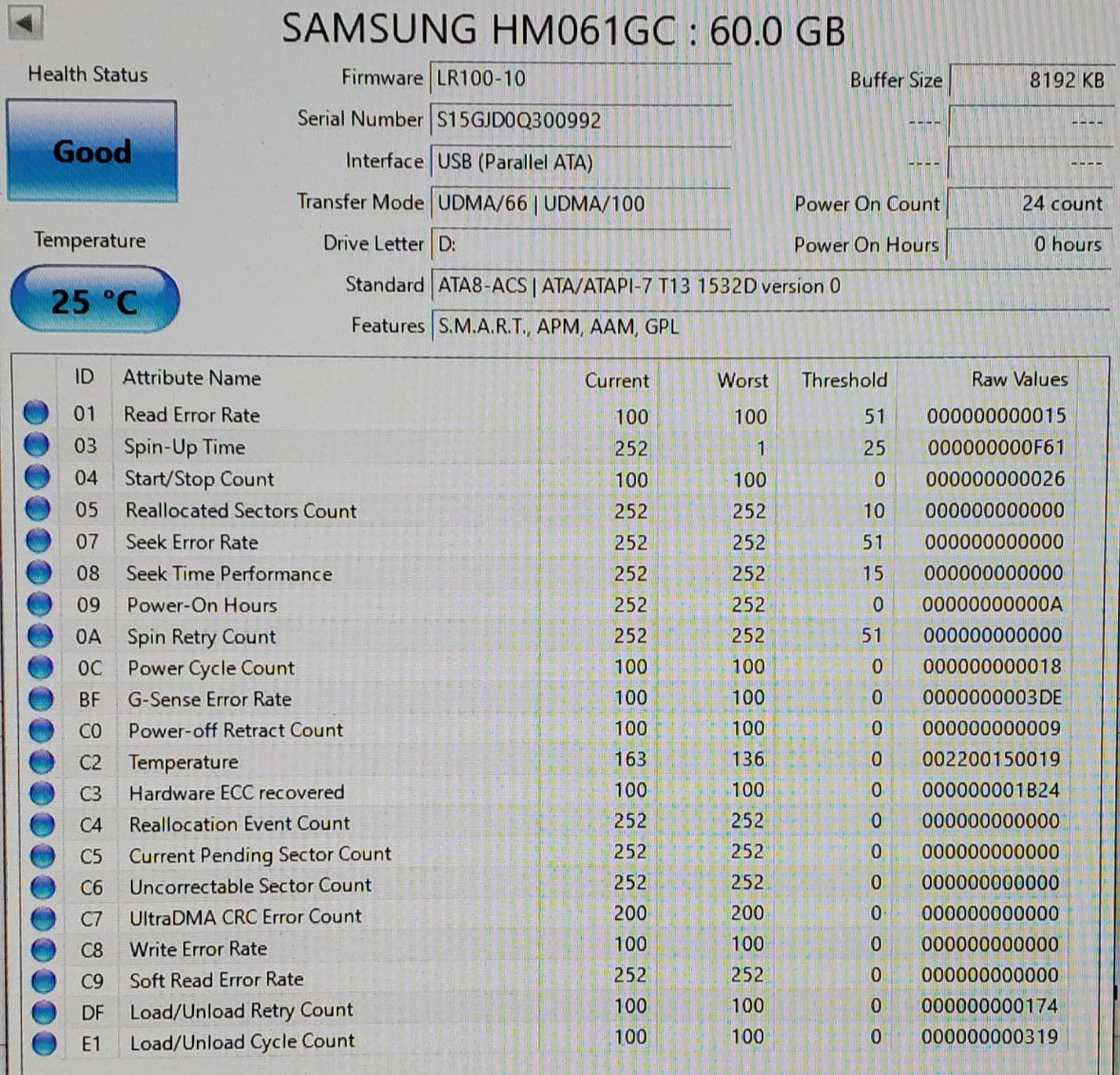Image resolution: width=1120 pixels, height=1075 pixels.
Task: Click the status icon for Uncorrectable Sector Count
Action: click(x=43, y=887)
